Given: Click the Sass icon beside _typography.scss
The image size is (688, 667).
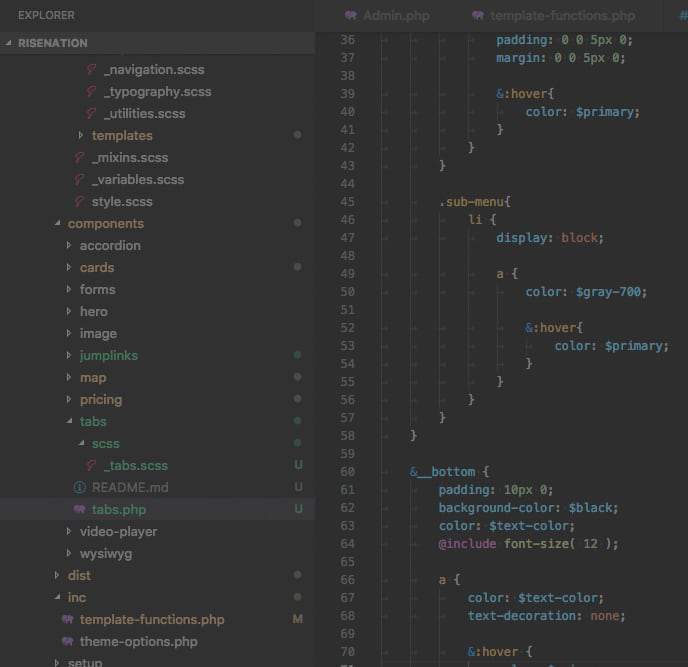Looking at the screenshot, I should (91, 91).
